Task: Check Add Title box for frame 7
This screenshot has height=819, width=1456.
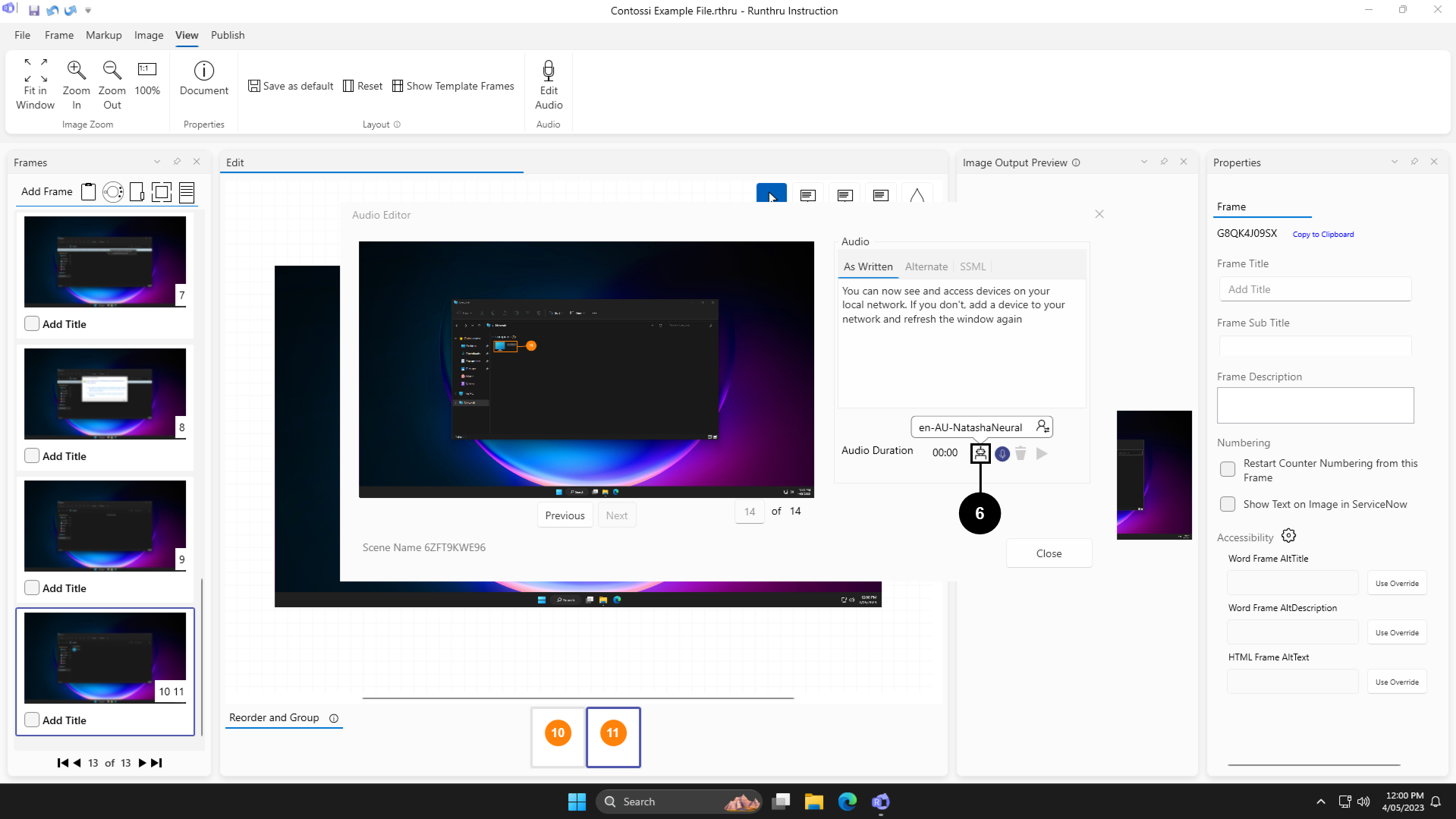Action: tap(32, 323)
